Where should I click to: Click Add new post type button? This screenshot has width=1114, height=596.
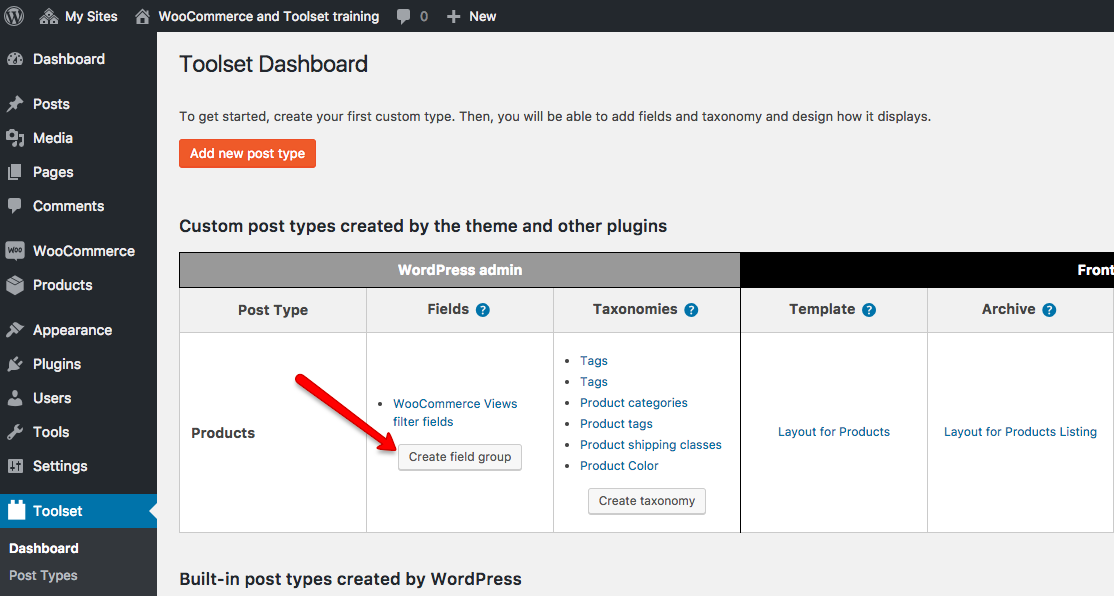pos(247,153)
